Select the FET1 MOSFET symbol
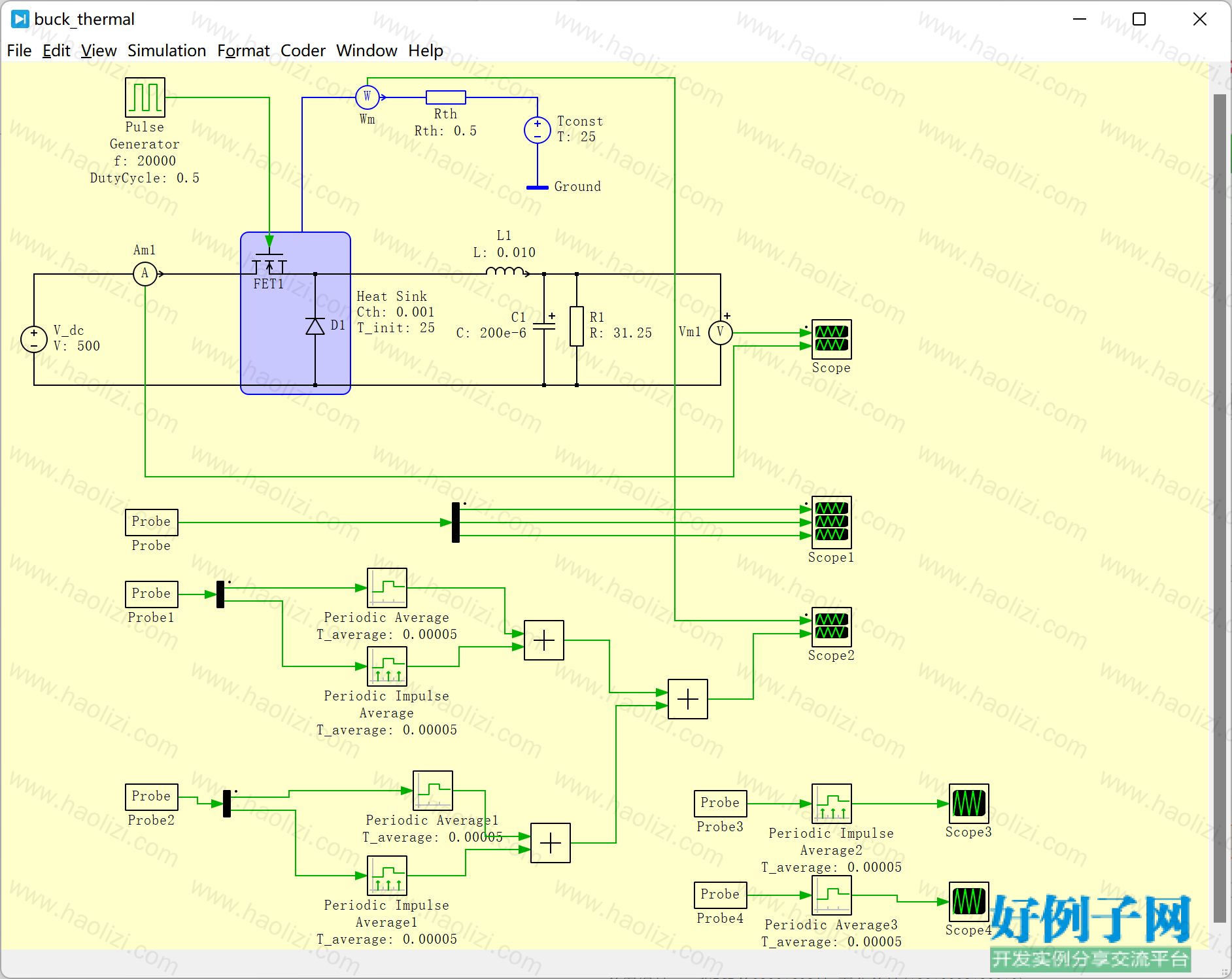This screenshot has height=979, width=1232. pos(269,264)
